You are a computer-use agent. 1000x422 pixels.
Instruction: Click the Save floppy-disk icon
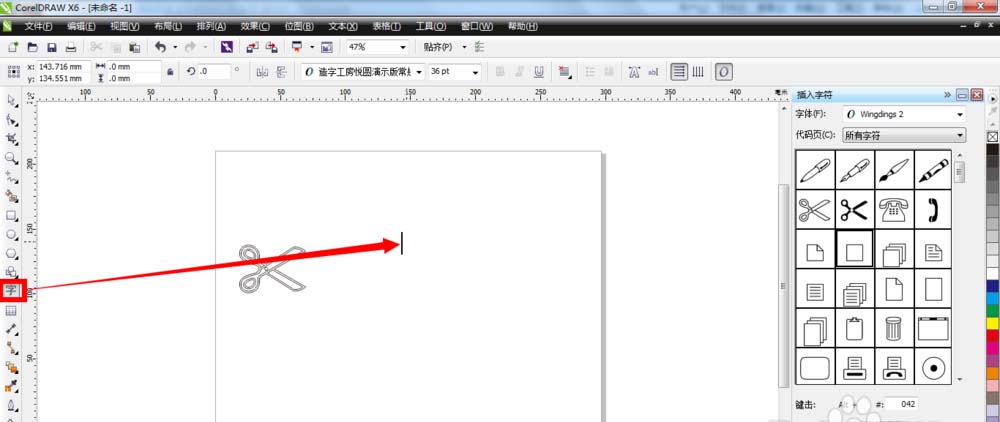pos(52,47)
